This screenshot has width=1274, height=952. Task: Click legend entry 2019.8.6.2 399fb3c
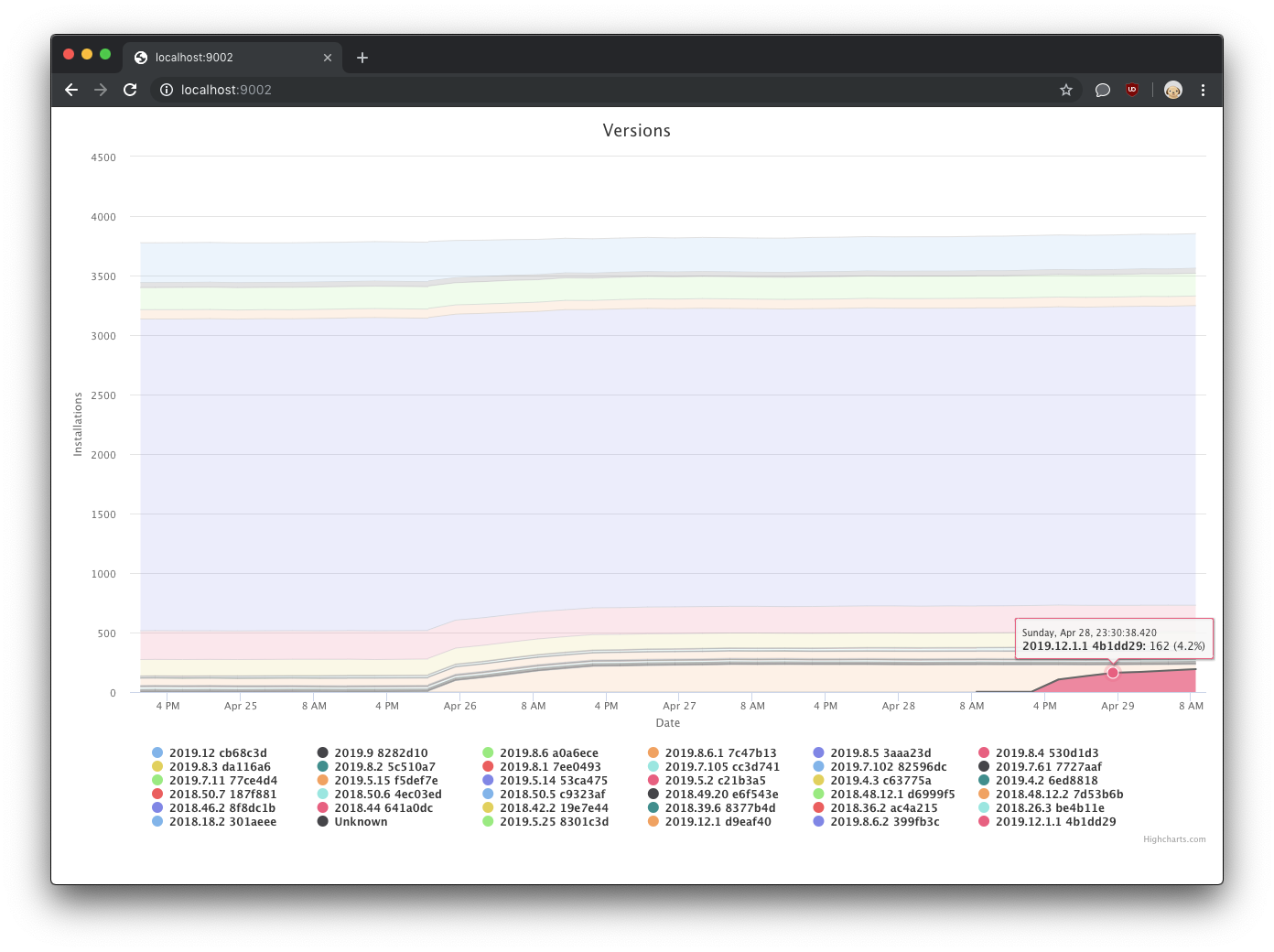pos(877,822)
